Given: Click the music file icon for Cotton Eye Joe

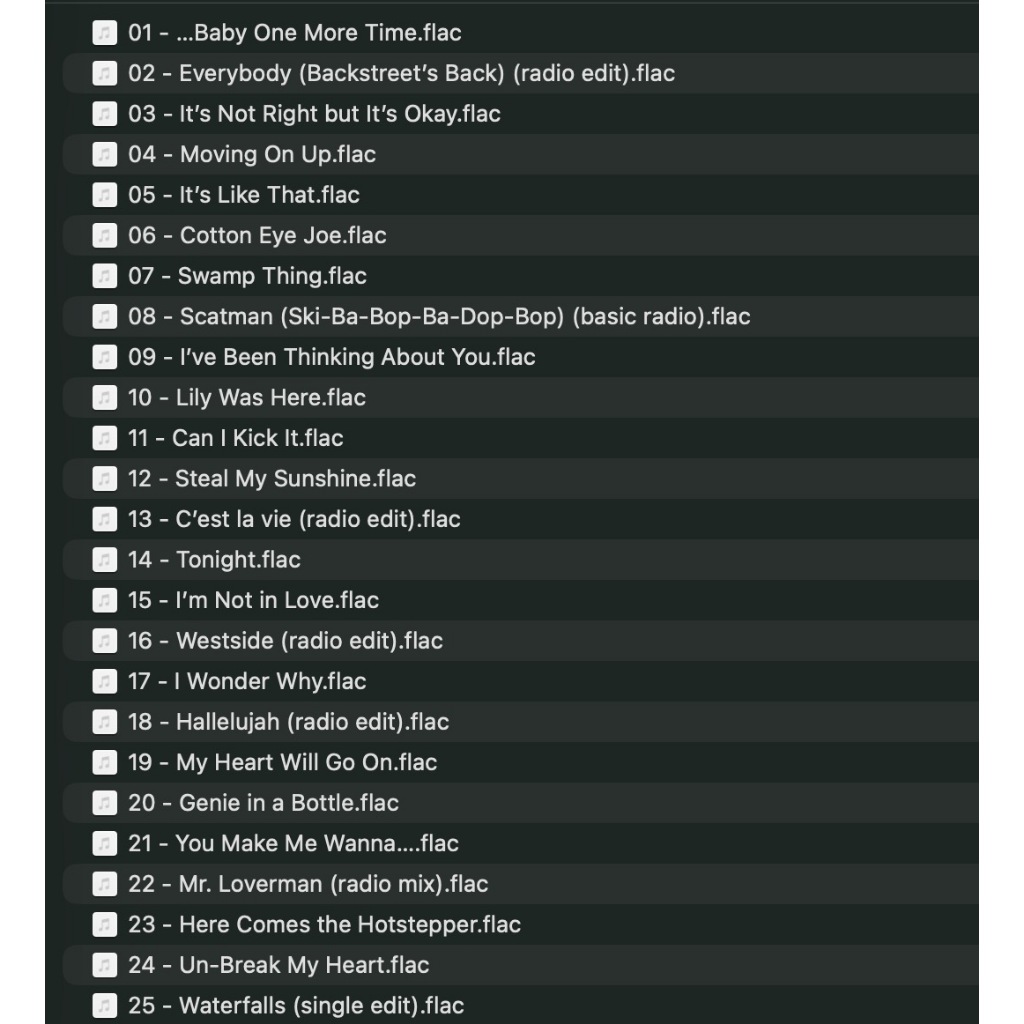Looking at the screenshot, I should click(104, 235).
